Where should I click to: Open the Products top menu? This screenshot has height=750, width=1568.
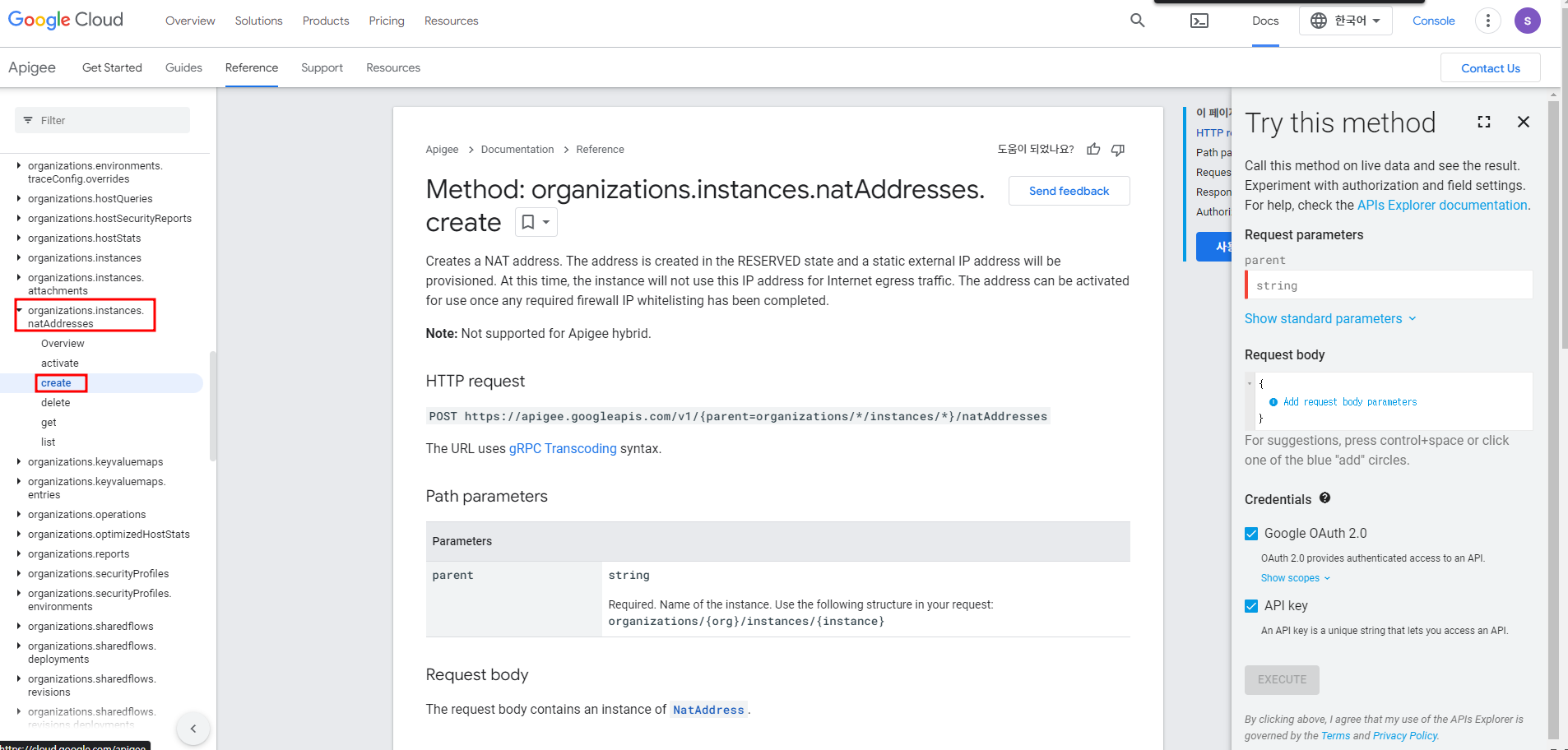[326, 21]
